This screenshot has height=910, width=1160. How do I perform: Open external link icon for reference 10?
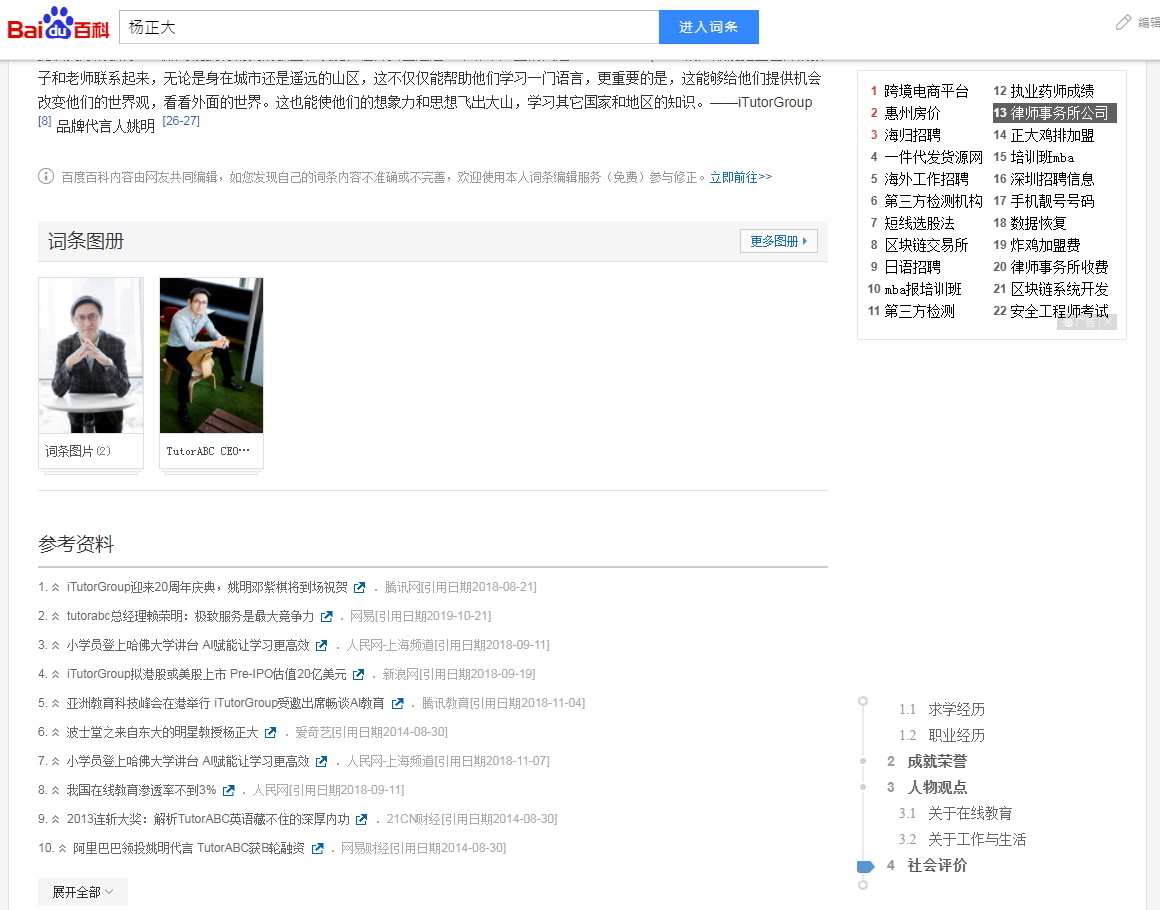point(317,848)
